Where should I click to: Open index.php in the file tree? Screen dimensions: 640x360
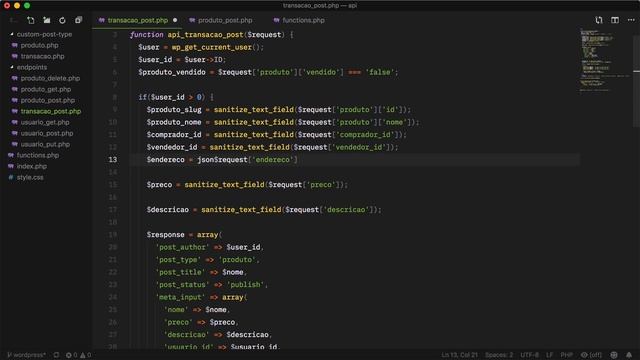click(x=31, y=166)
